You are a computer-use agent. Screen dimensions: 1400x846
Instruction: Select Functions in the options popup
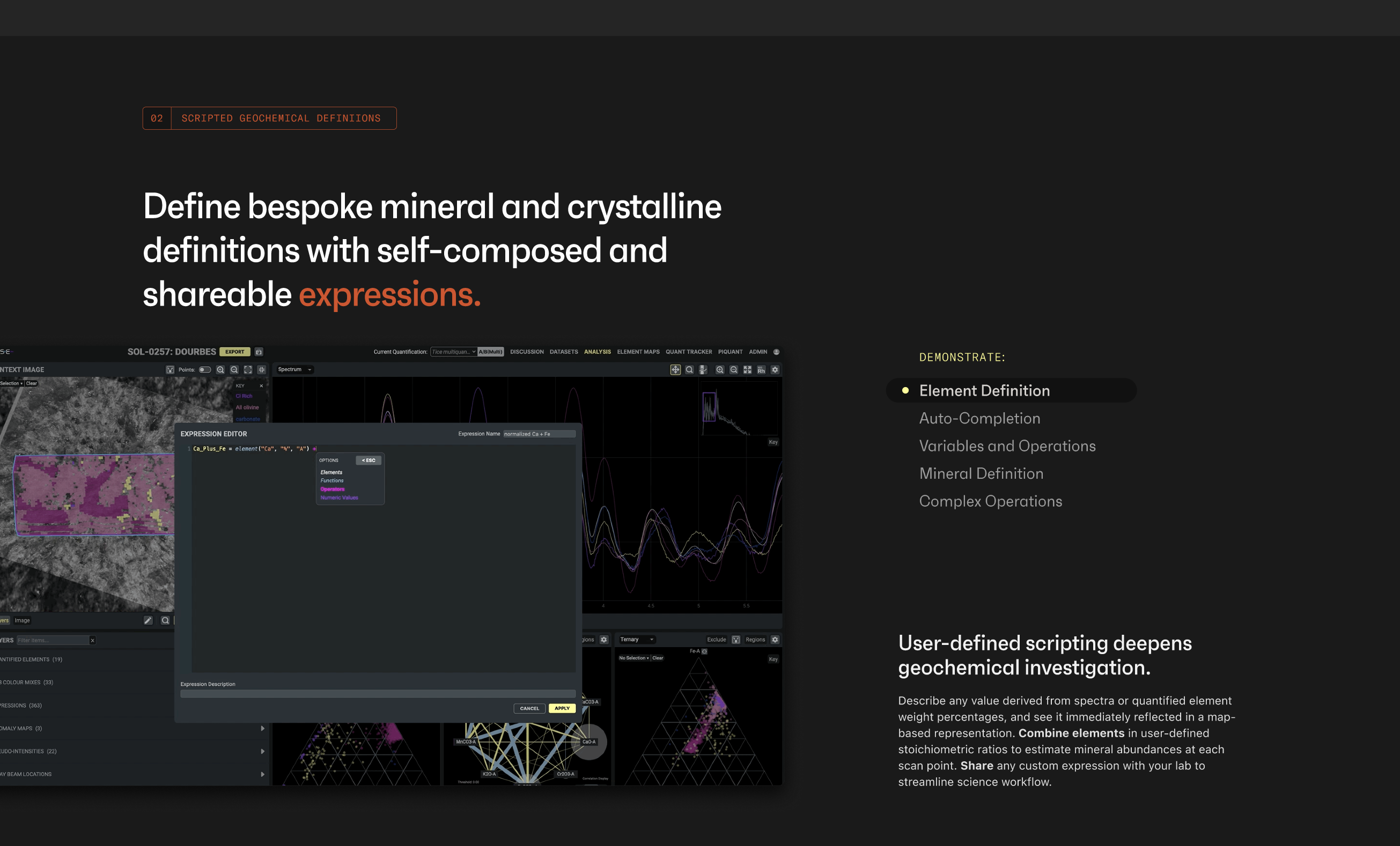[x=332, y=481]
